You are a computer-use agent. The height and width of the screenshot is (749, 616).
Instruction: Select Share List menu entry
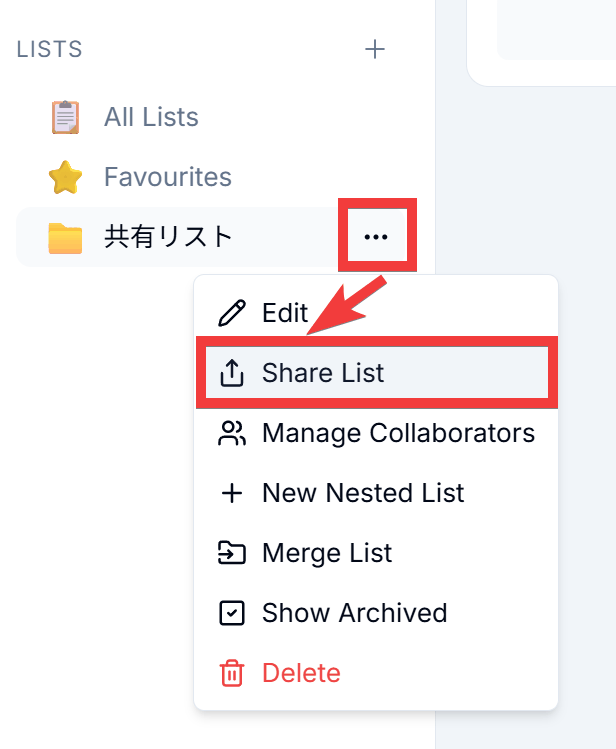pos(377,373)
